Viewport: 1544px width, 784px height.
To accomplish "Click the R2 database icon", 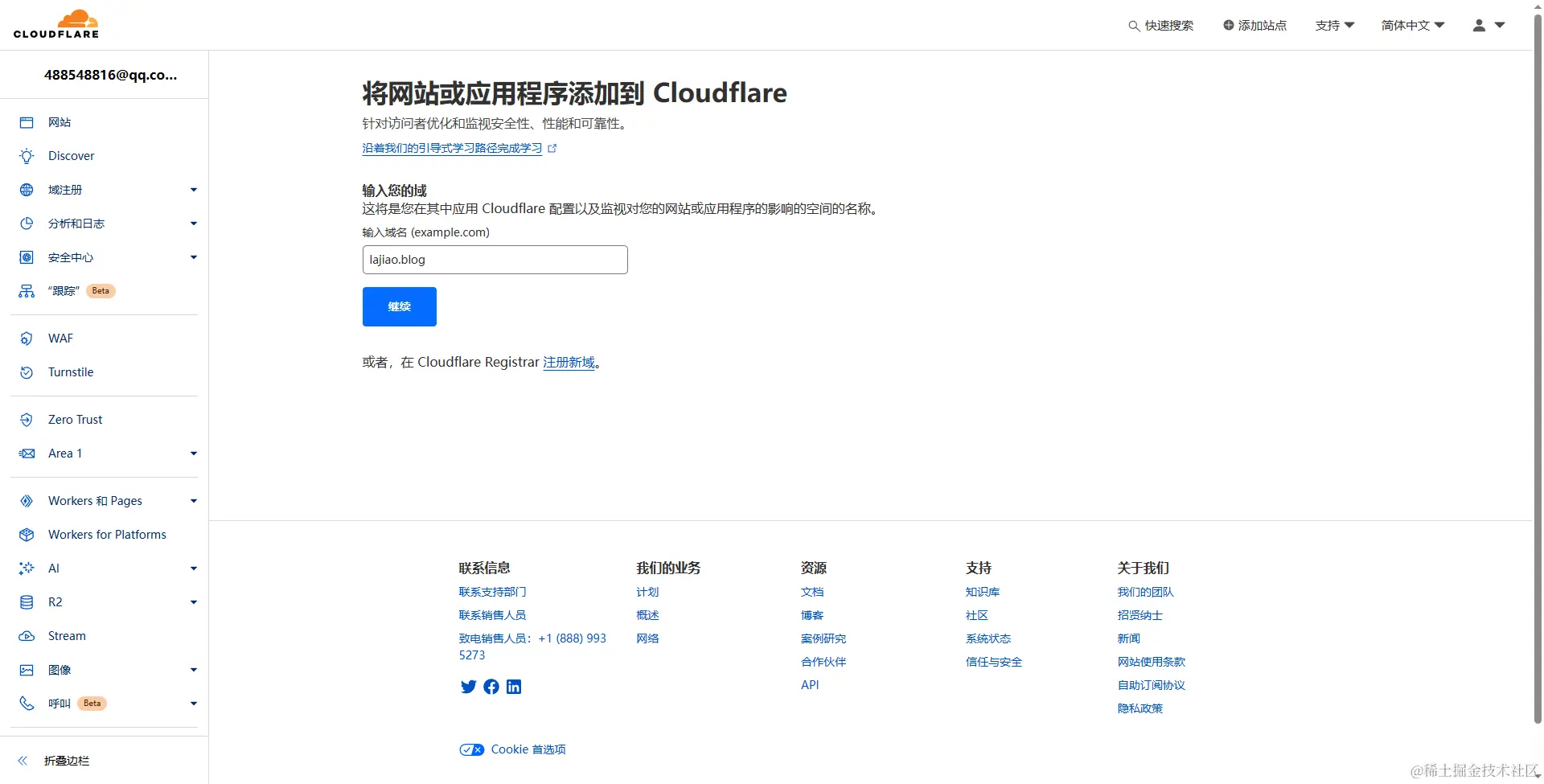I will click(x=27, y=602).
